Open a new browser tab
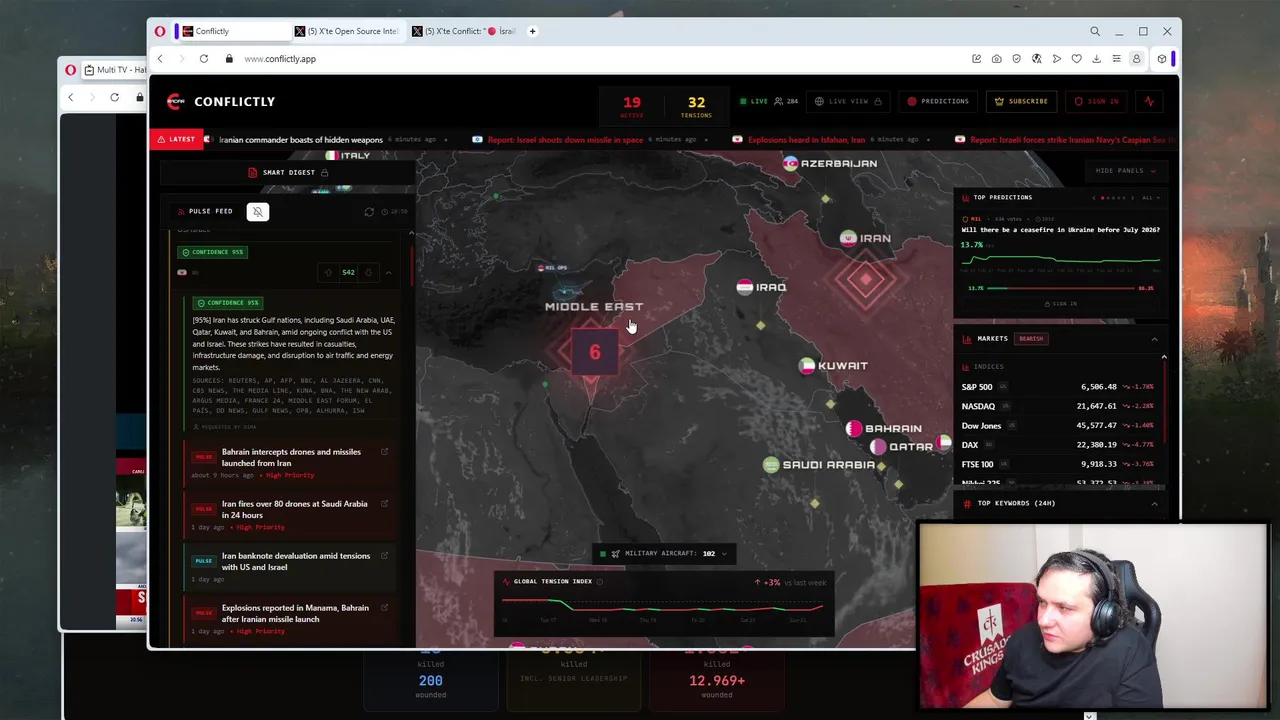The width and height of the screenshot is (1280, 720). tap(532, 31)
